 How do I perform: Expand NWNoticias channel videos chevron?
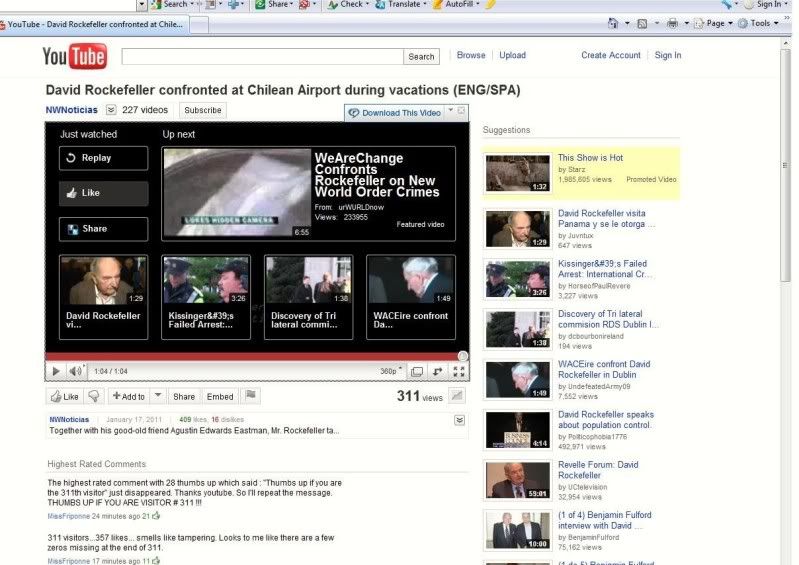[x=111, y=110]
